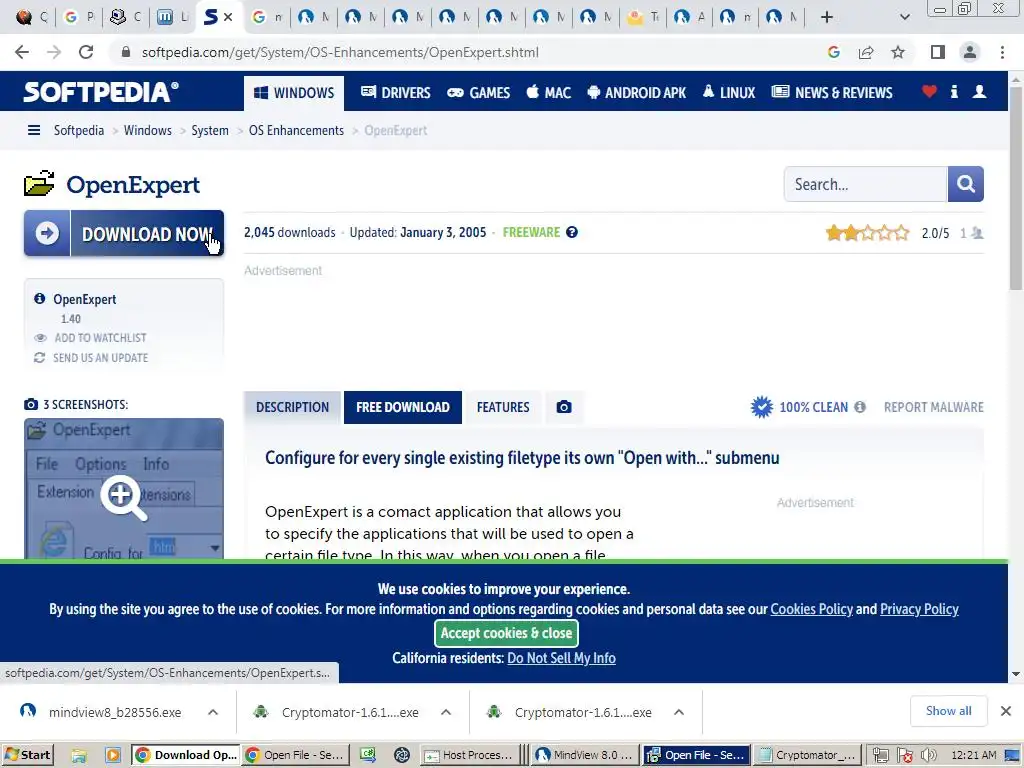Click Do Not Sell My Info link
The height and width of the screenshot is (768, 1024).
[561, 658]
